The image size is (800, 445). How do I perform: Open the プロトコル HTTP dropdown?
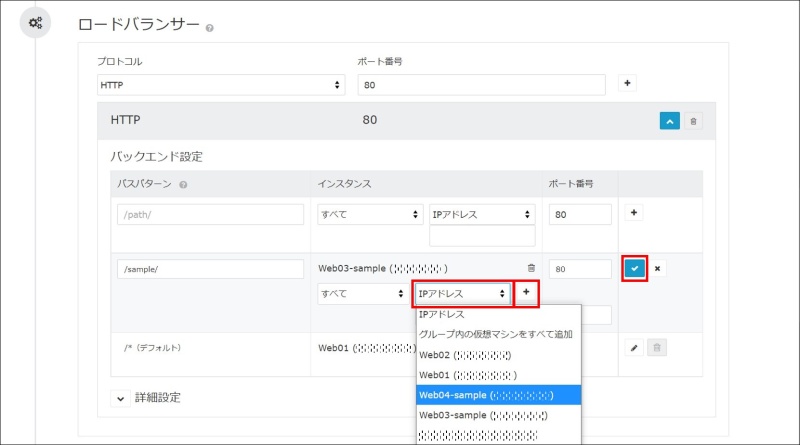(x=221, y=85)
